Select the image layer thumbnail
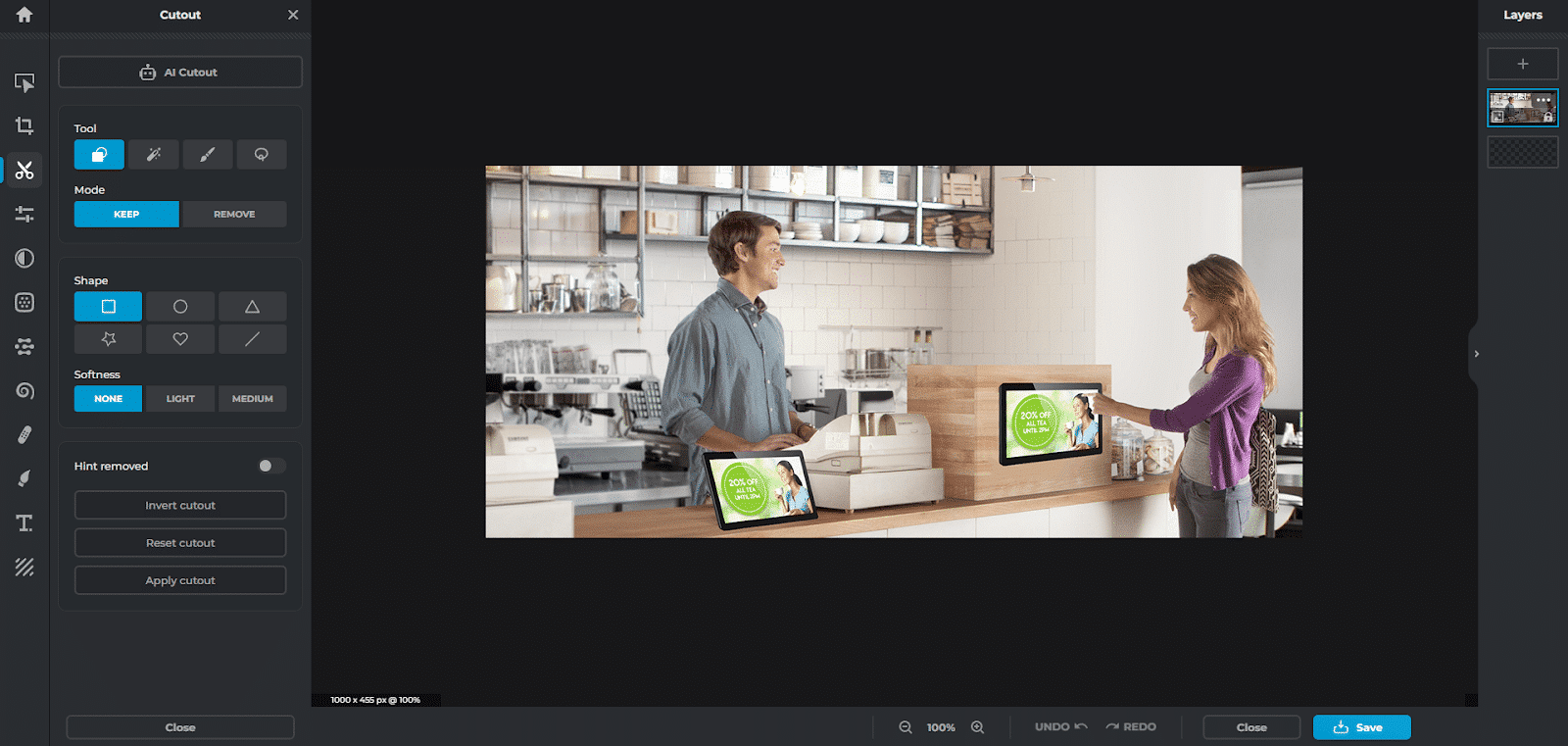Viewport: 1568px width, 746px height. pos(1522,108)
